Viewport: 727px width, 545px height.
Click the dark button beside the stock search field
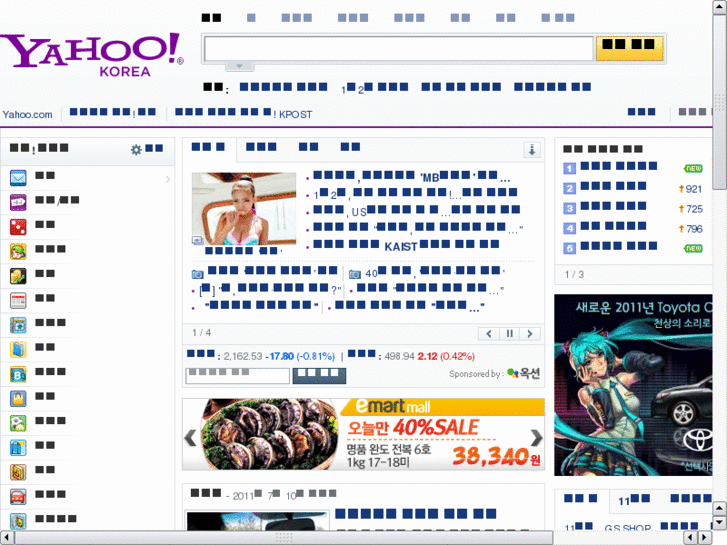[319, 376]
